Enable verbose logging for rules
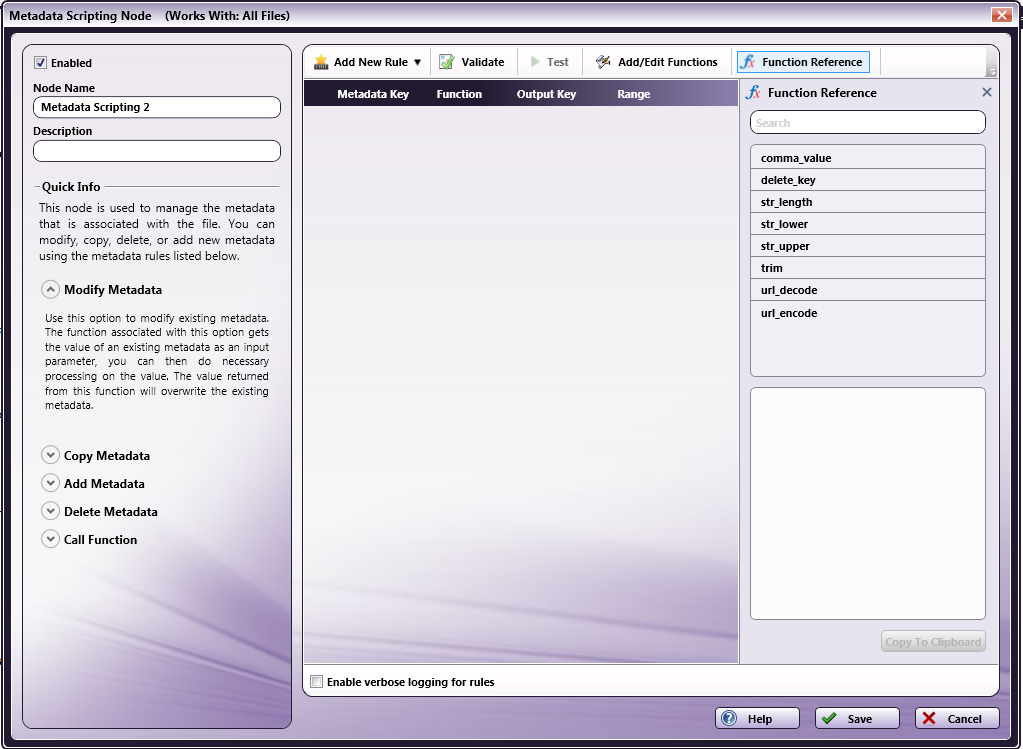Screen dimensions: 1023x749 [x=317, y=682]
